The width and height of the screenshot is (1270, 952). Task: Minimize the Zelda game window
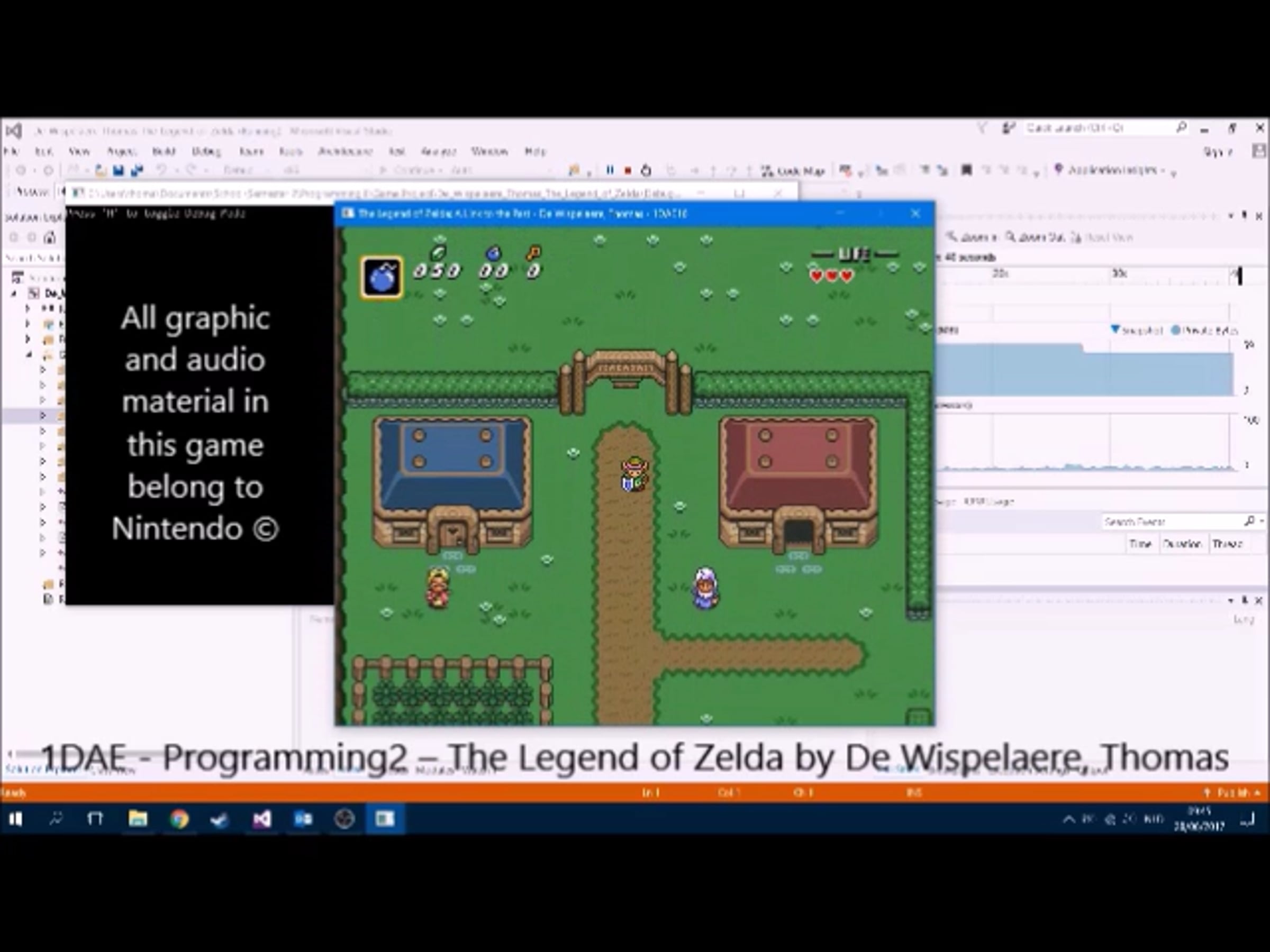pos(840,214)
